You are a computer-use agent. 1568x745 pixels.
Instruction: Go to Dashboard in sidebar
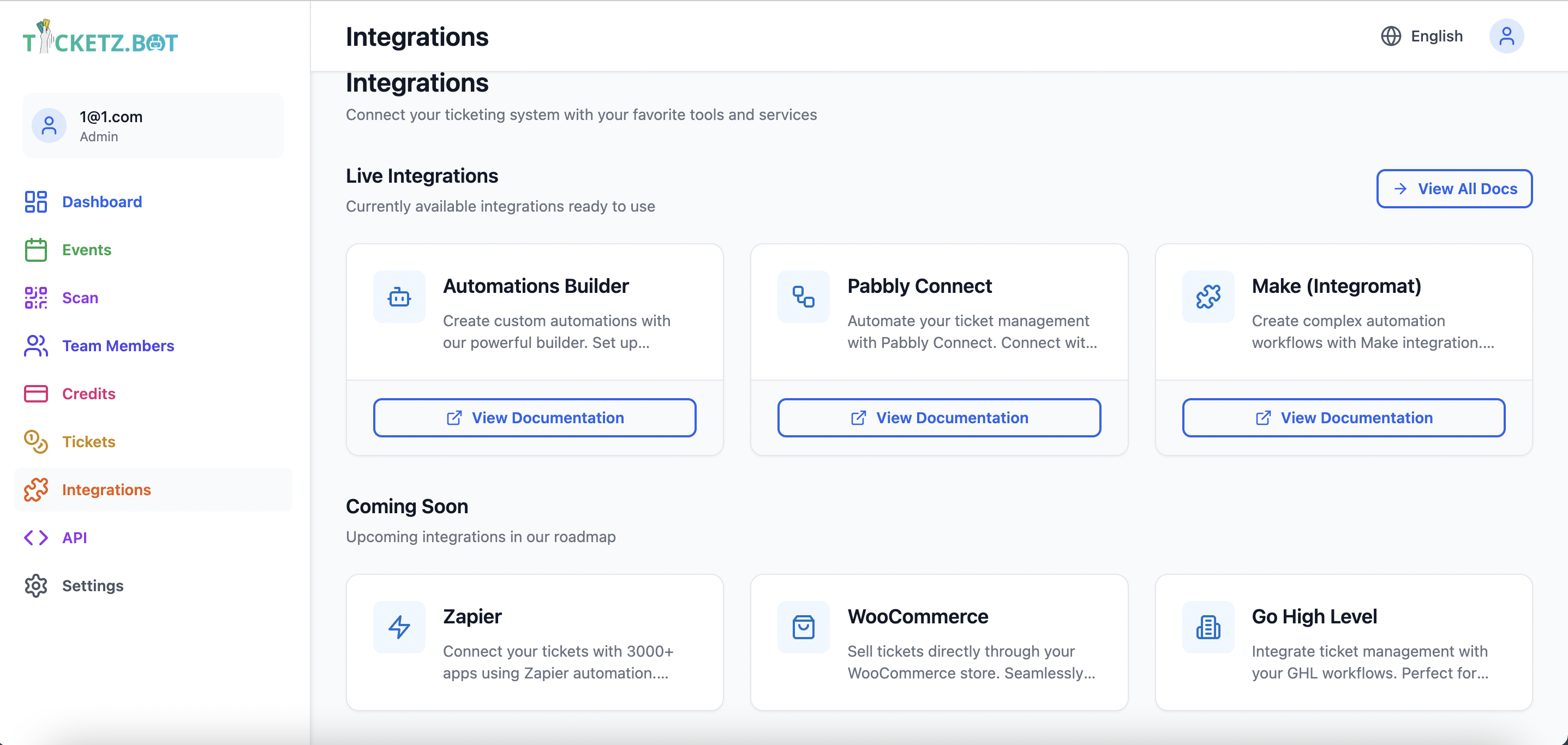(x=153, y=202)
